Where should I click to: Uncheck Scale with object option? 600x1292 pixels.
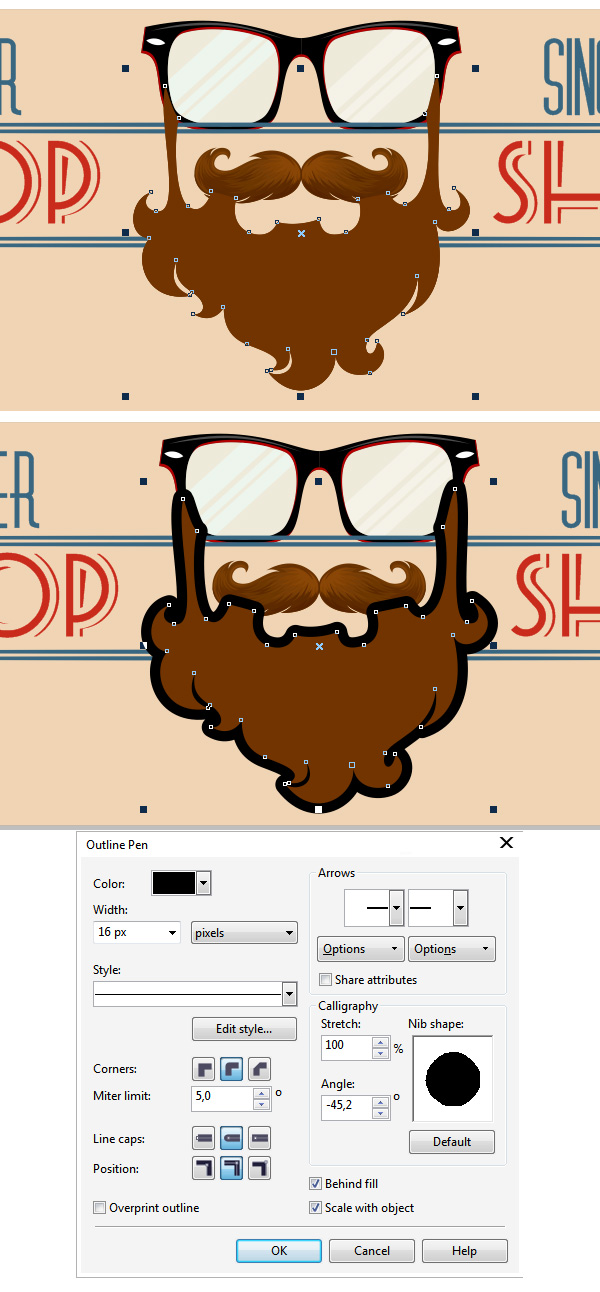[x=316, y=1208]
